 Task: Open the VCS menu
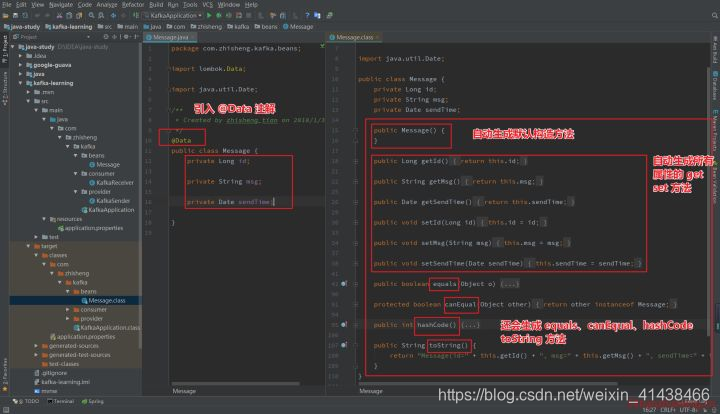[x=208, y=5]
